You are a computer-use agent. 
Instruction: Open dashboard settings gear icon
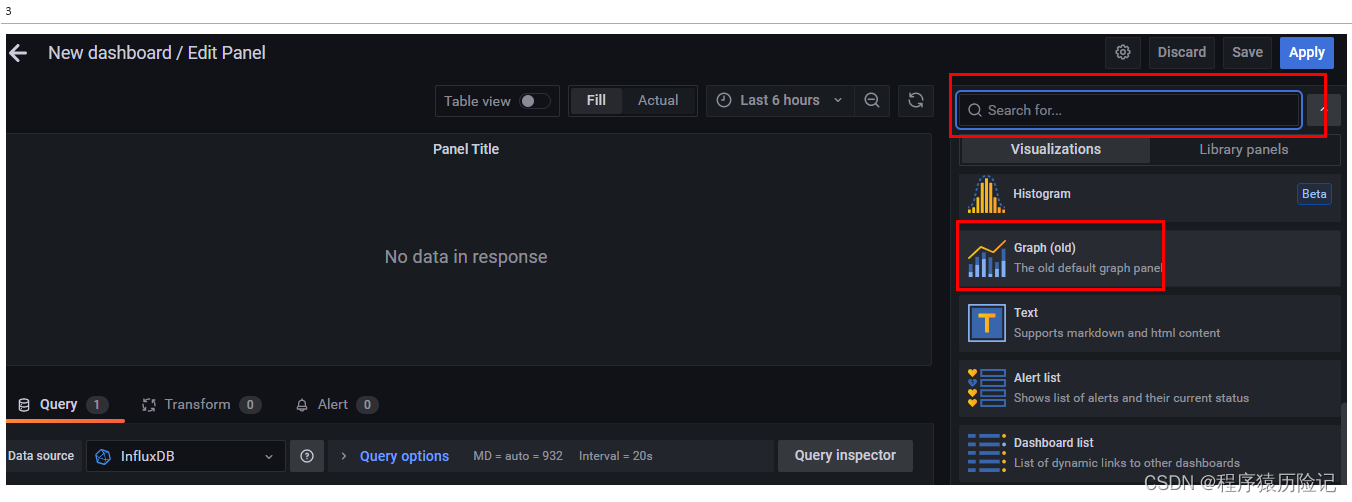(x=1123, y=52)
